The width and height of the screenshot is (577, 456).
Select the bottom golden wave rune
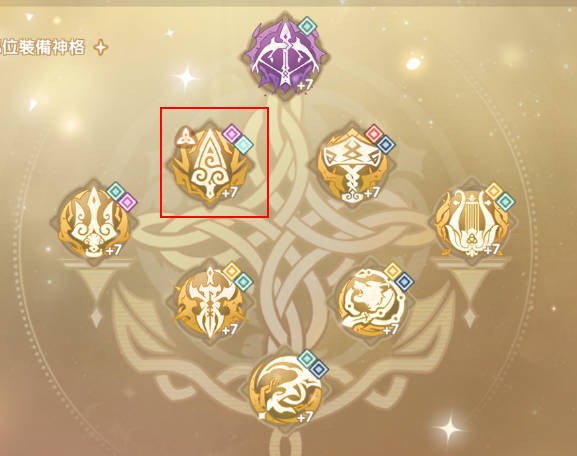[x=285, y=389]
